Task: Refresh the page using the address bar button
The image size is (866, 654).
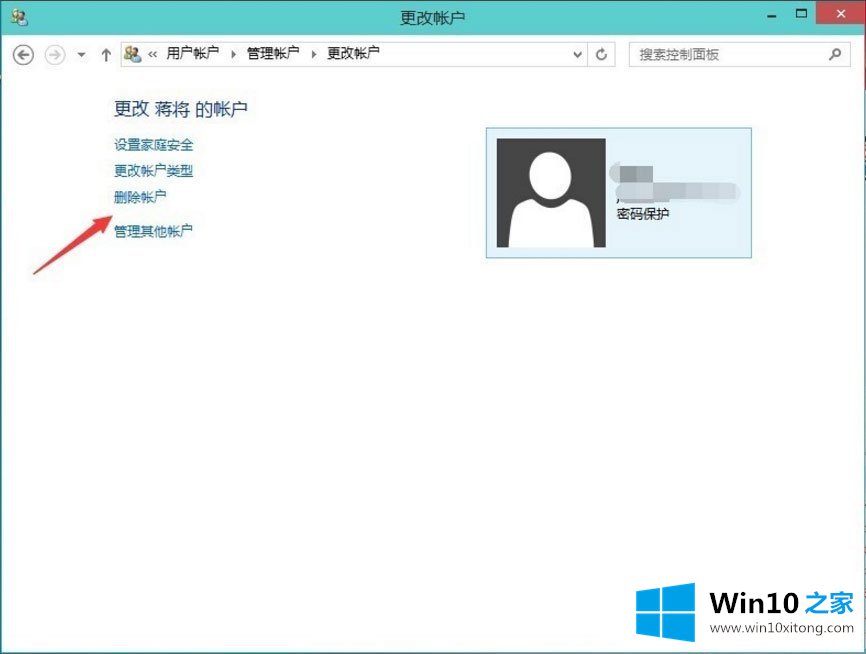Action: tap(601, 55)
